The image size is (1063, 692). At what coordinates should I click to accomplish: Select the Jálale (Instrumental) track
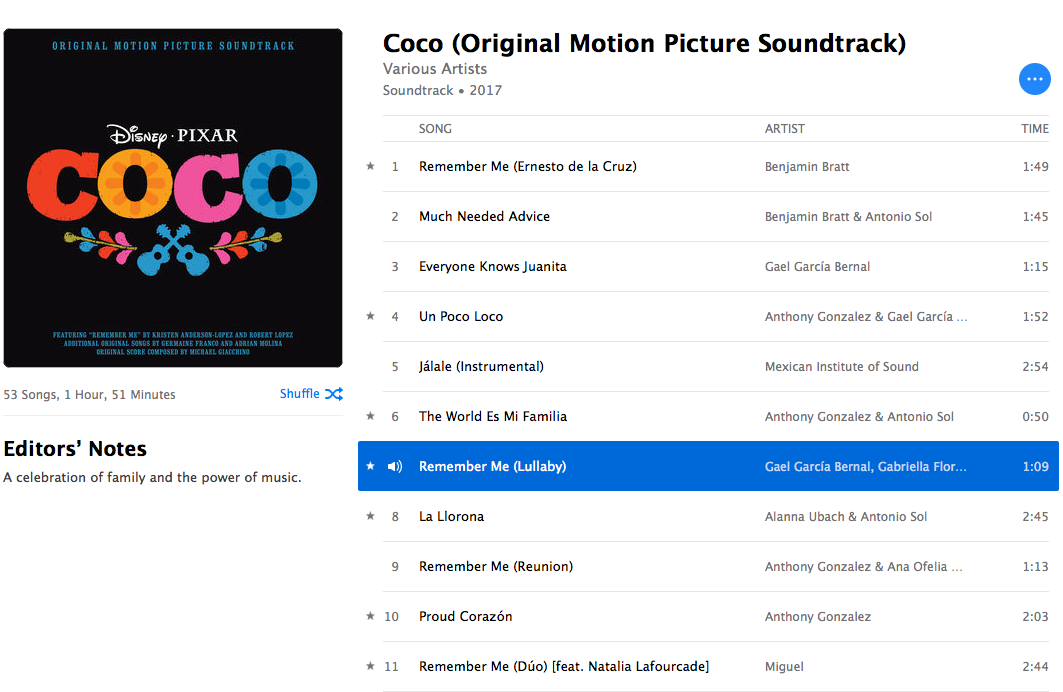tap(481, 366)
